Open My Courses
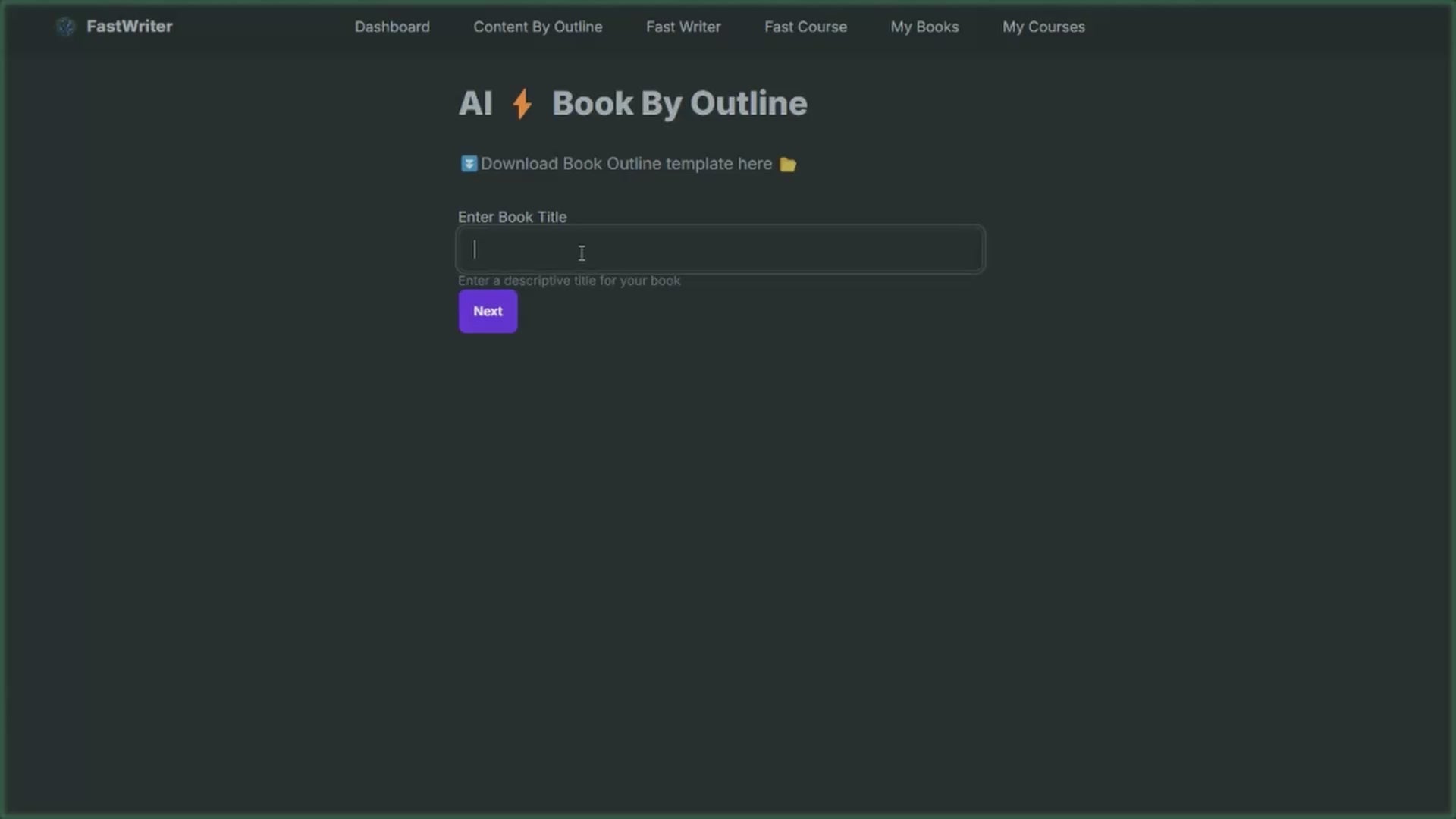This screenshot has width=1456, height=819. tap(1043, 27)
